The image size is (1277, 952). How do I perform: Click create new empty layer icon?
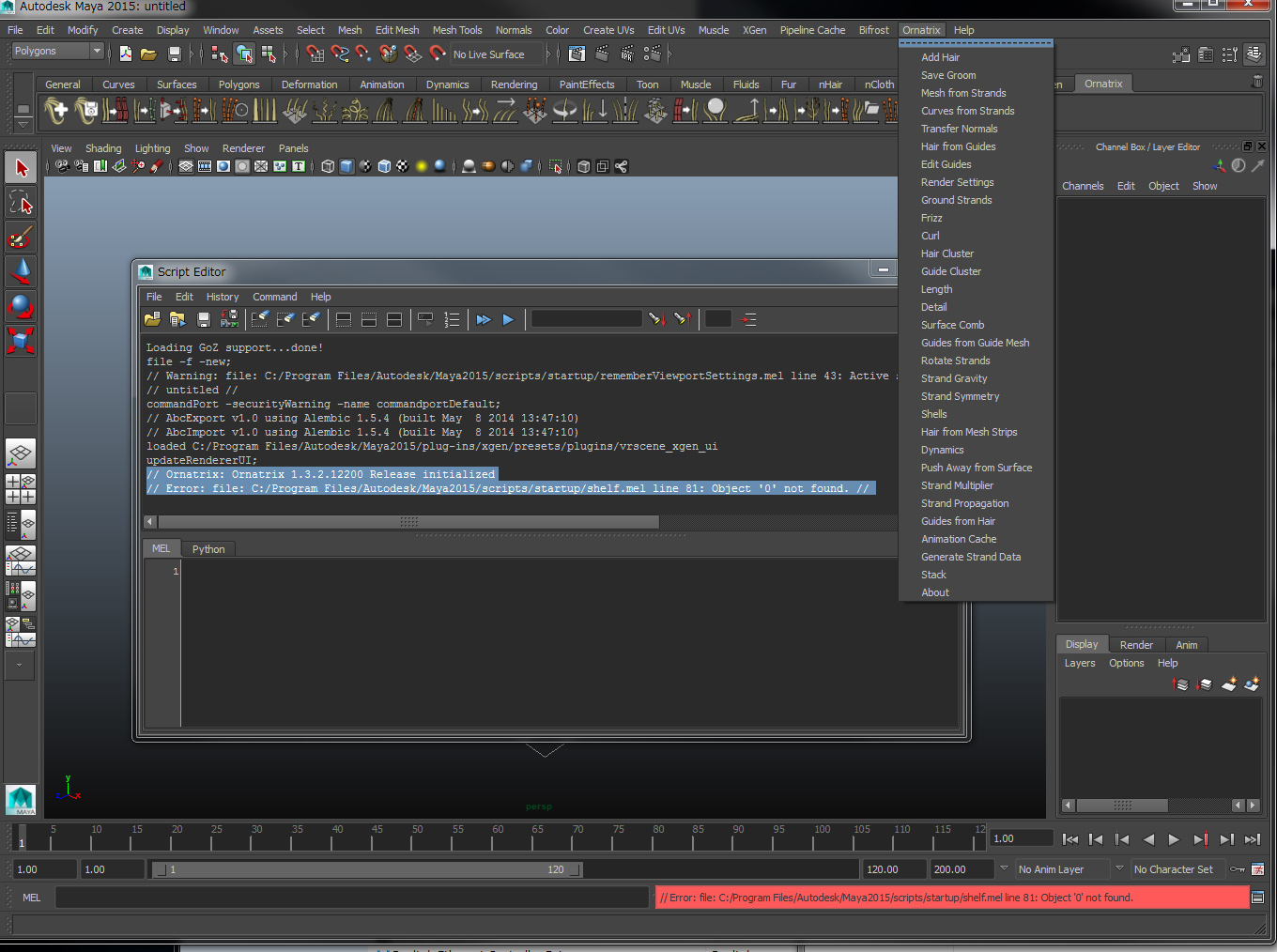click(1228, 684)
